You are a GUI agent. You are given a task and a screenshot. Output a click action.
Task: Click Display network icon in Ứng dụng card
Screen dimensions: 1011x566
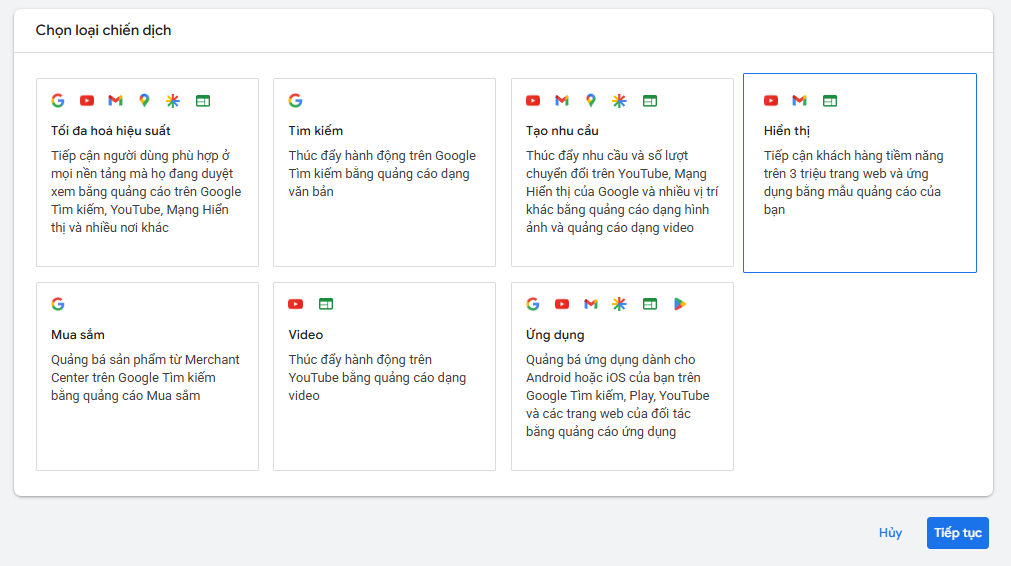650,304
